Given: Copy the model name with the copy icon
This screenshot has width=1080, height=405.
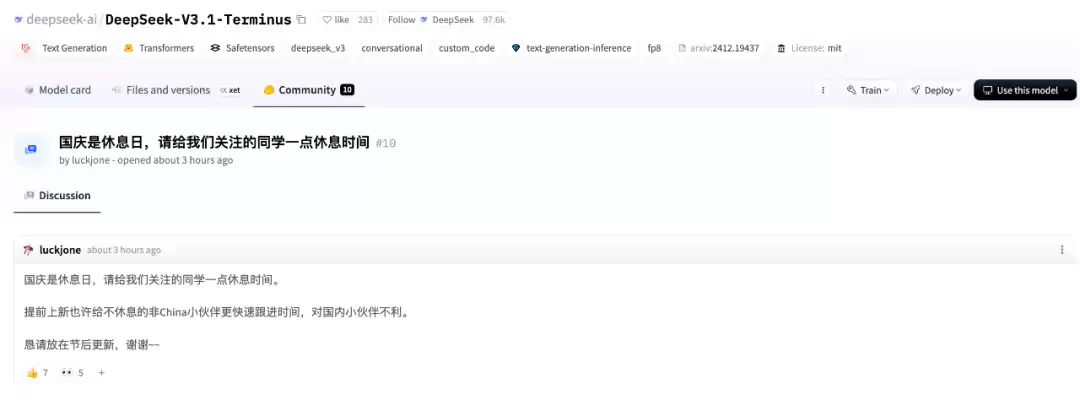Looking at the screenshot, I should [301, 19].
